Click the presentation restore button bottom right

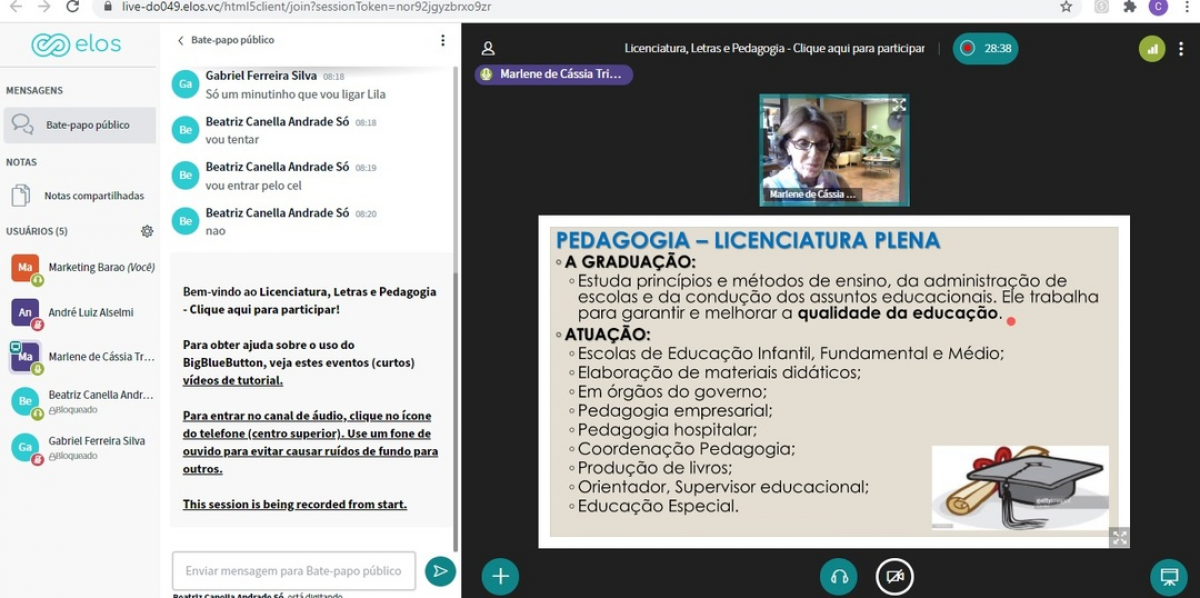1167,576
